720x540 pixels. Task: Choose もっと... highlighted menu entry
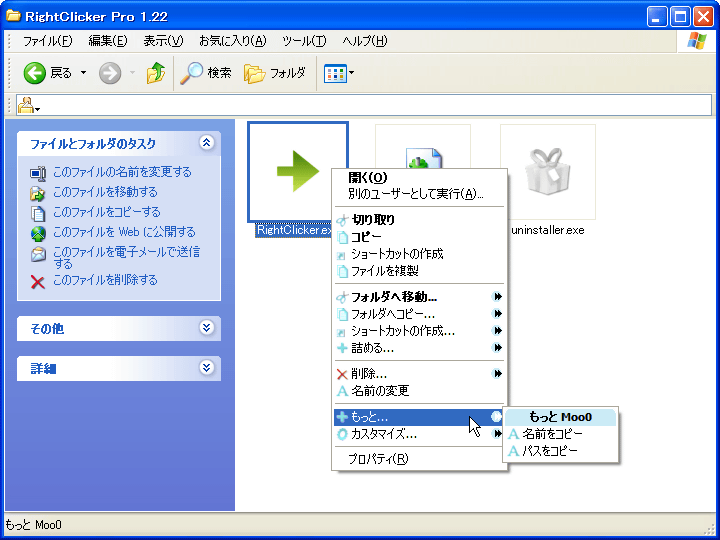[419, 417]
